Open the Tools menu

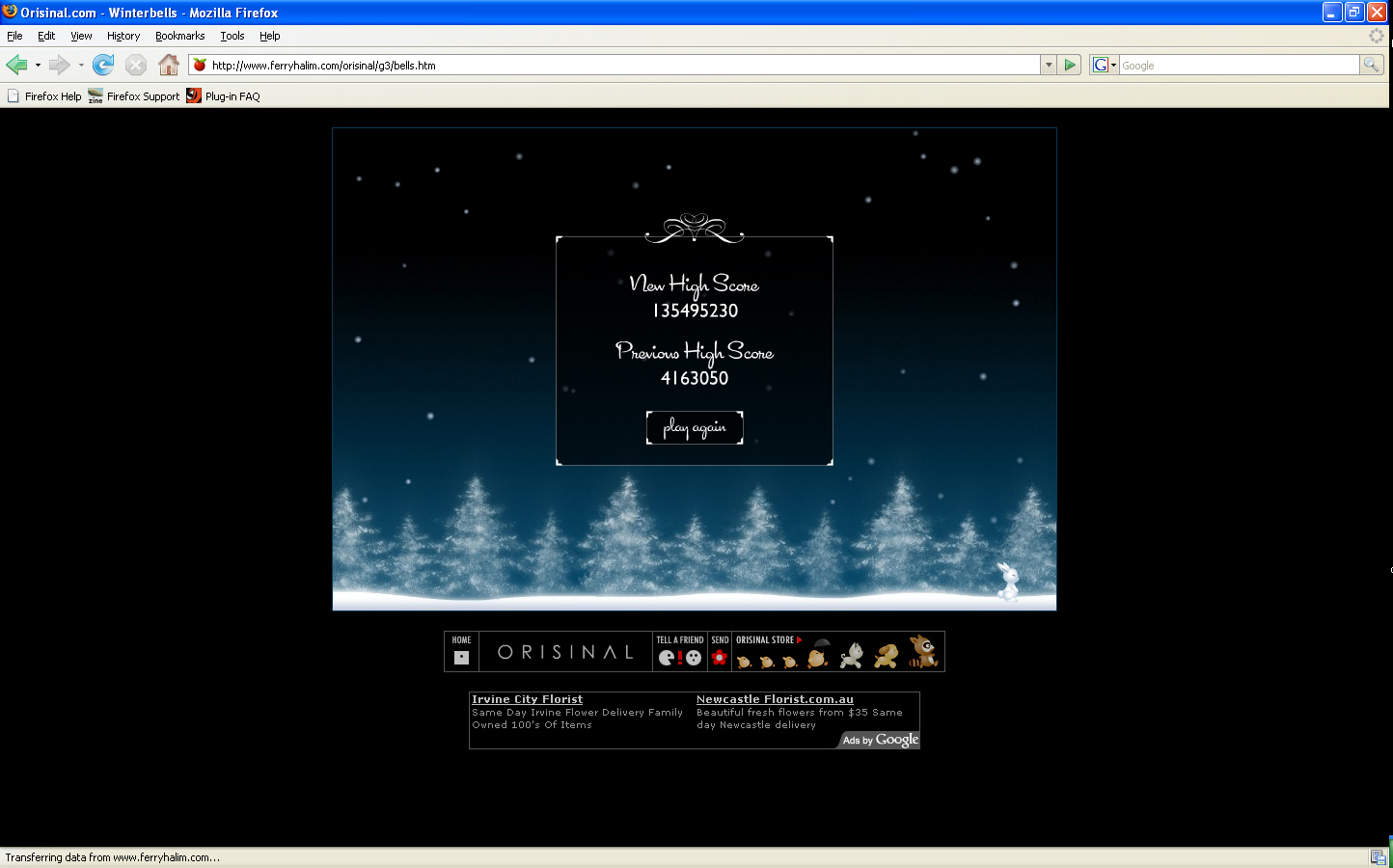[232, 36]
